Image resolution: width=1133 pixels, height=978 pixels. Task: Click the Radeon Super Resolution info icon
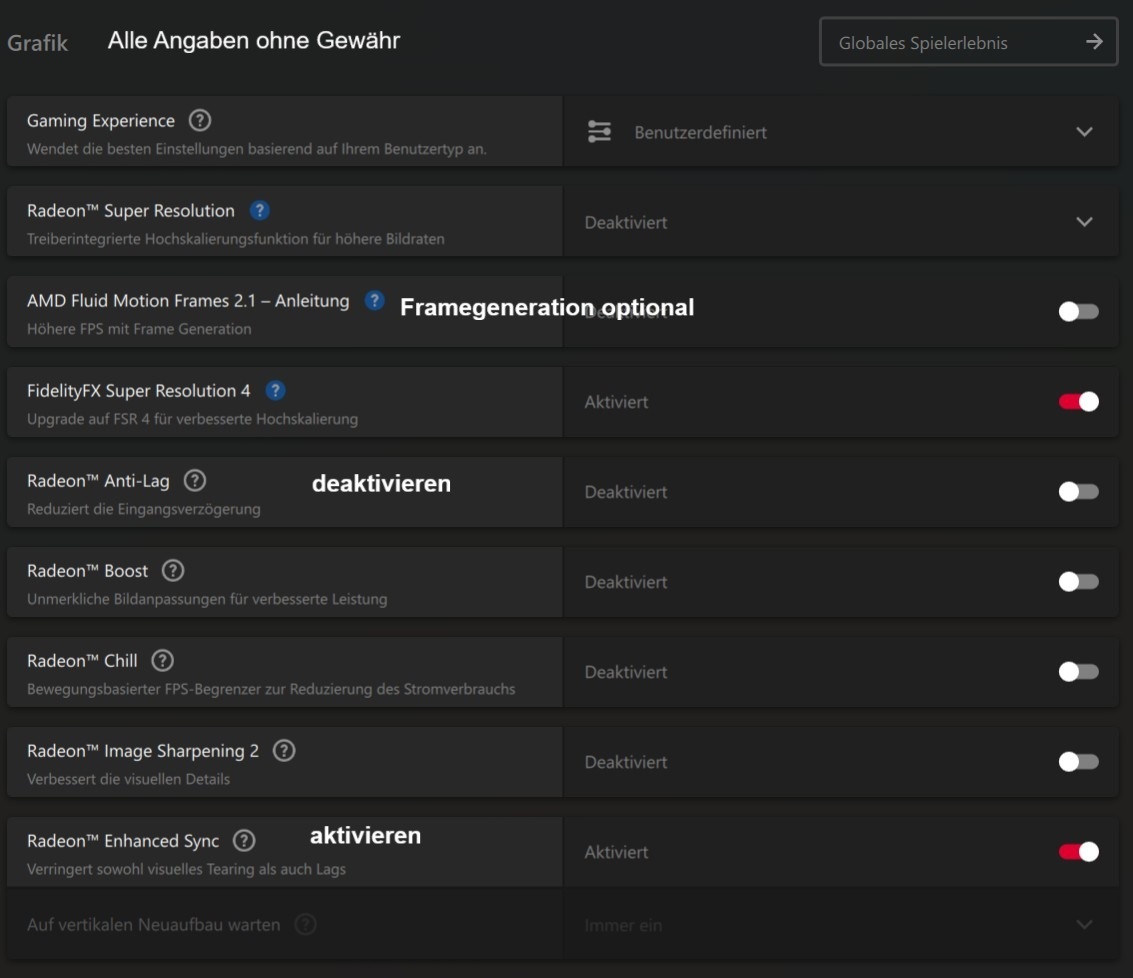[x=260, y=211]
